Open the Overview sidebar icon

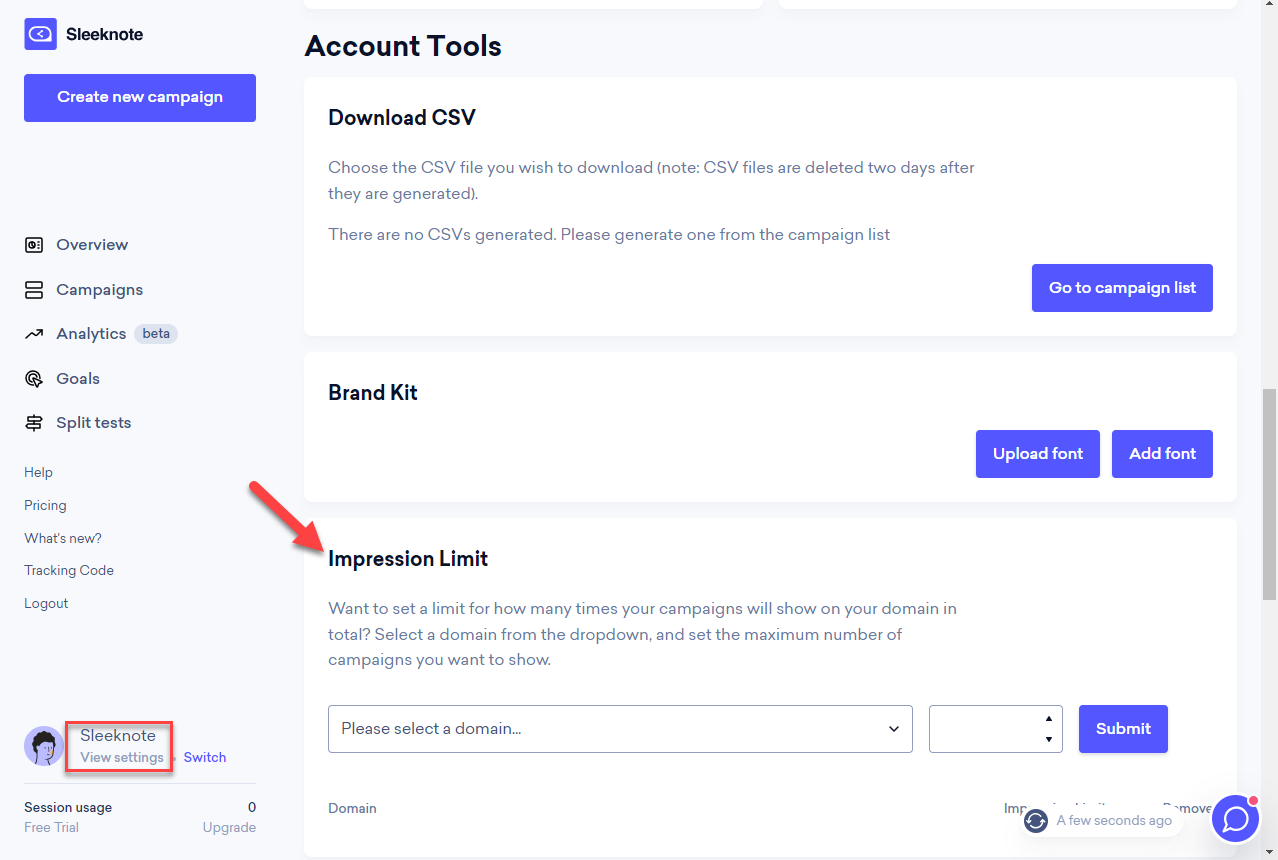pyautogui.click(x=34, y=245)
